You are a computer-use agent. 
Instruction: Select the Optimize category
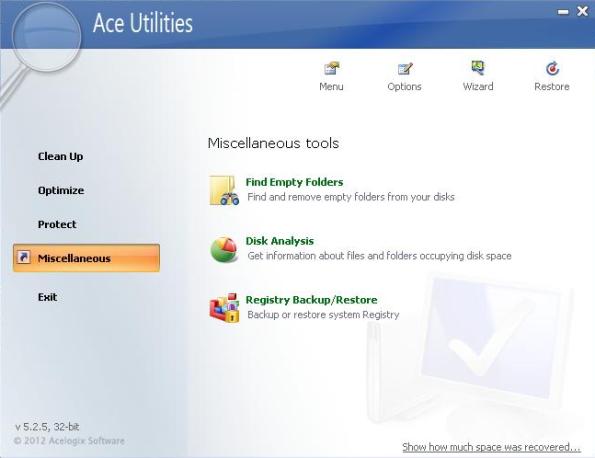click(61, 190)
